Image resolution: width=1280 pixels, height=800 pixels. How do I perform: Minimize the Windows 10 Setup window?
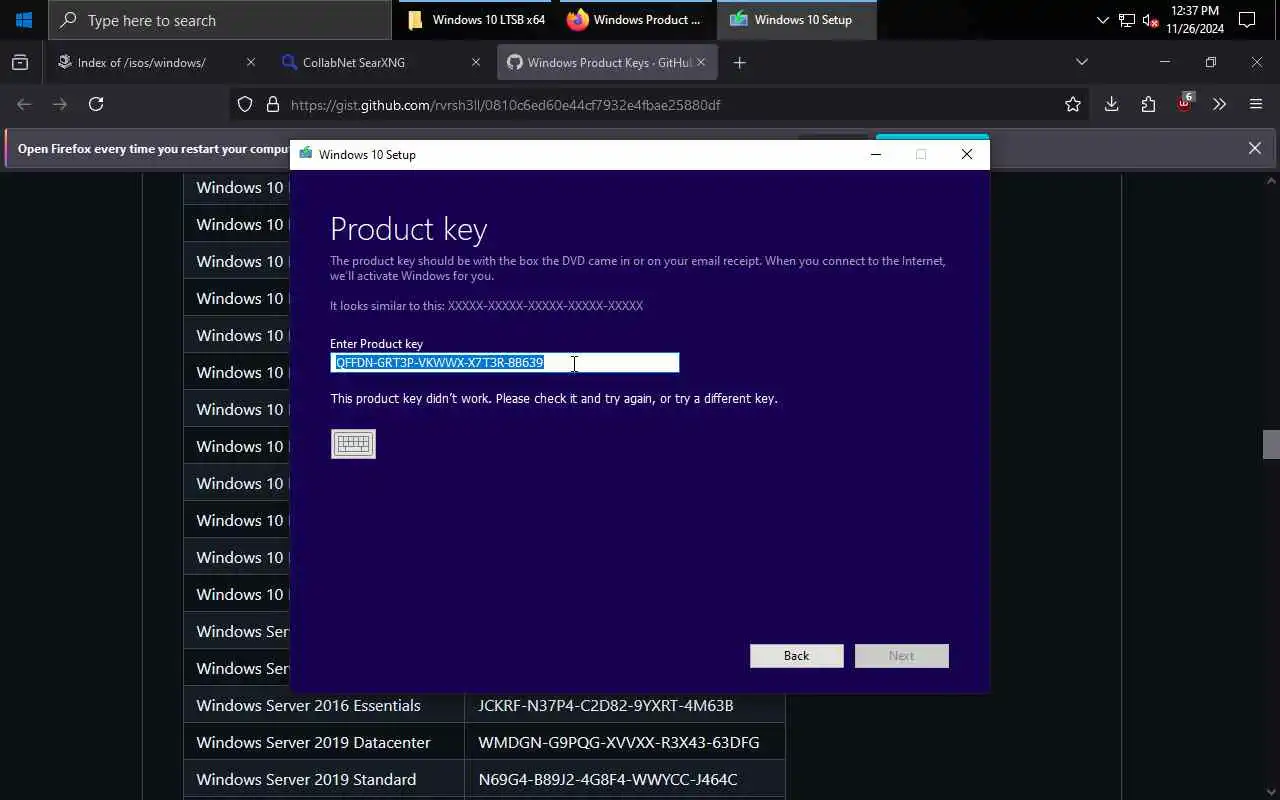(x=876, y=154)
